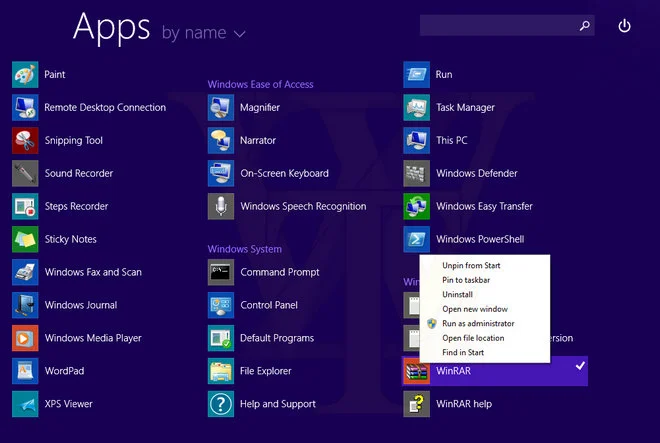Click the Windows Ease of Access heading
660x443 pixels.
[x=261, y=84]
